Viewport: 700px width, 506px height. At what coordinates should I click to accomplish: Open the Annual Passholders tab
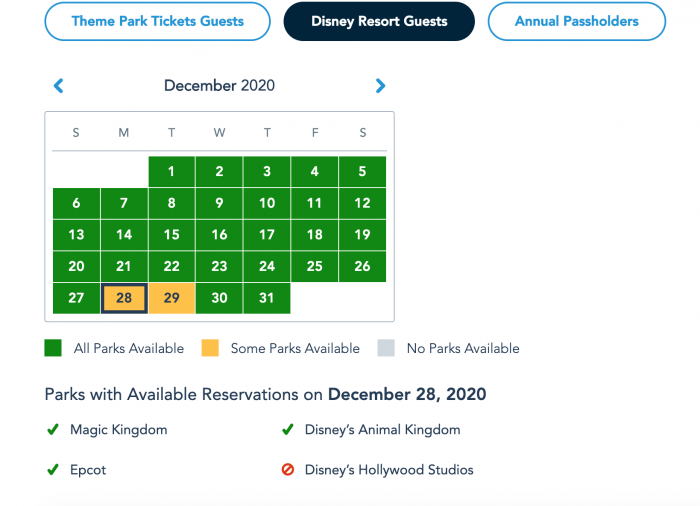click(x=577, y=21)
